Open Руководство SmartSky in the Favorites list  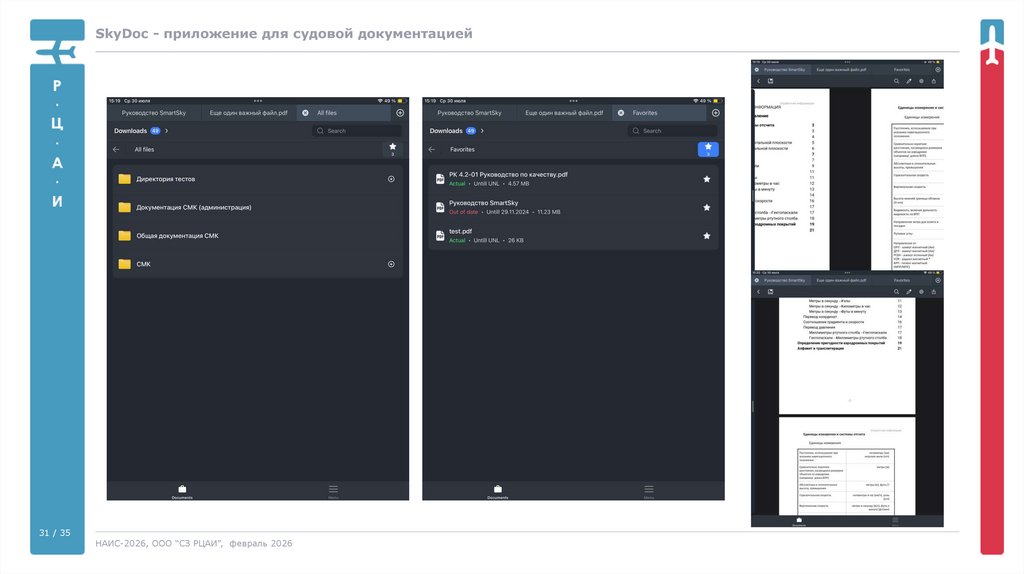point(573,207)
